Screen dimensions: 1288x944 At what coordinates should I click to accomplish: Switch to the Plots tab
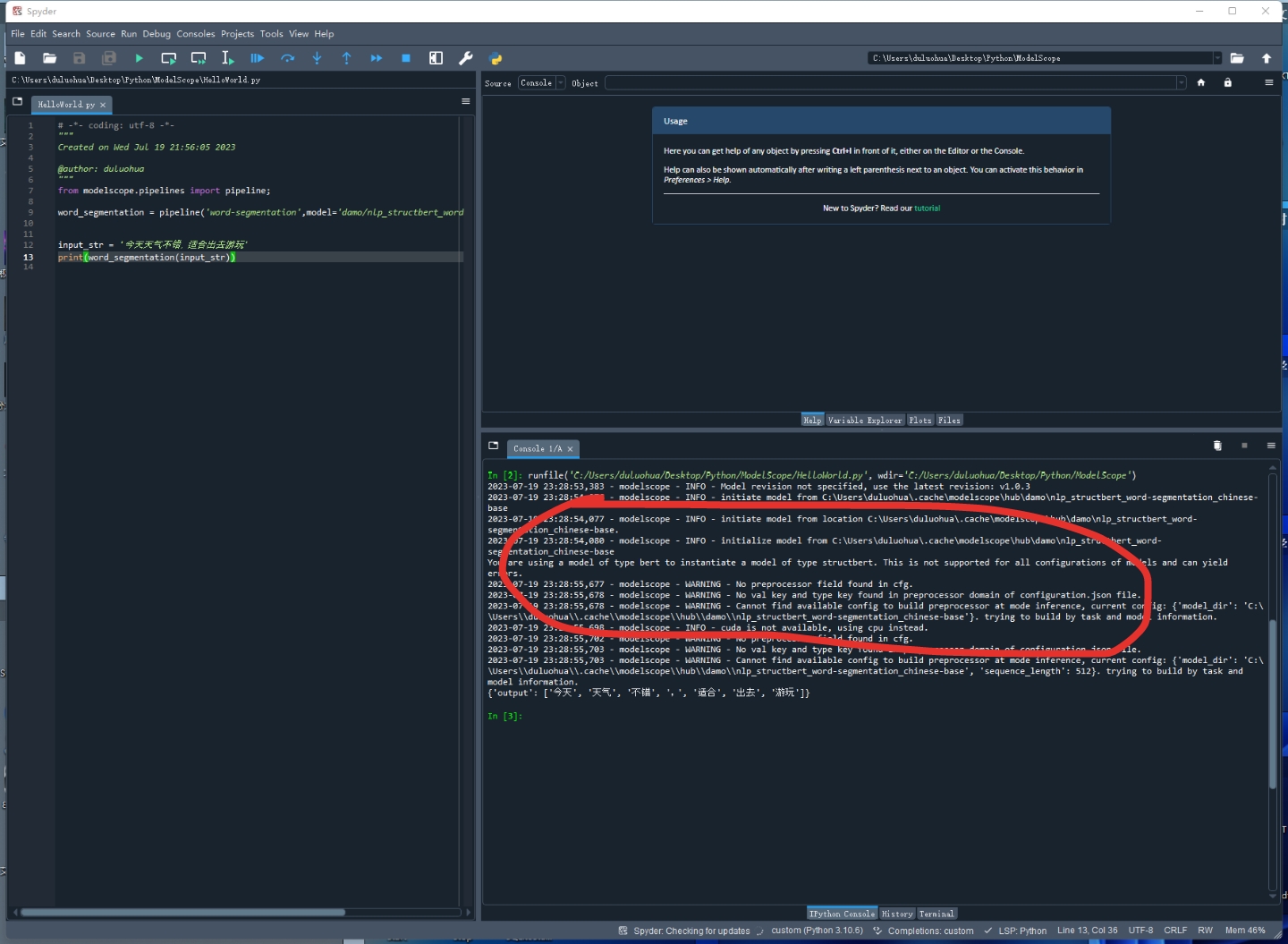[x=920, y=421]
